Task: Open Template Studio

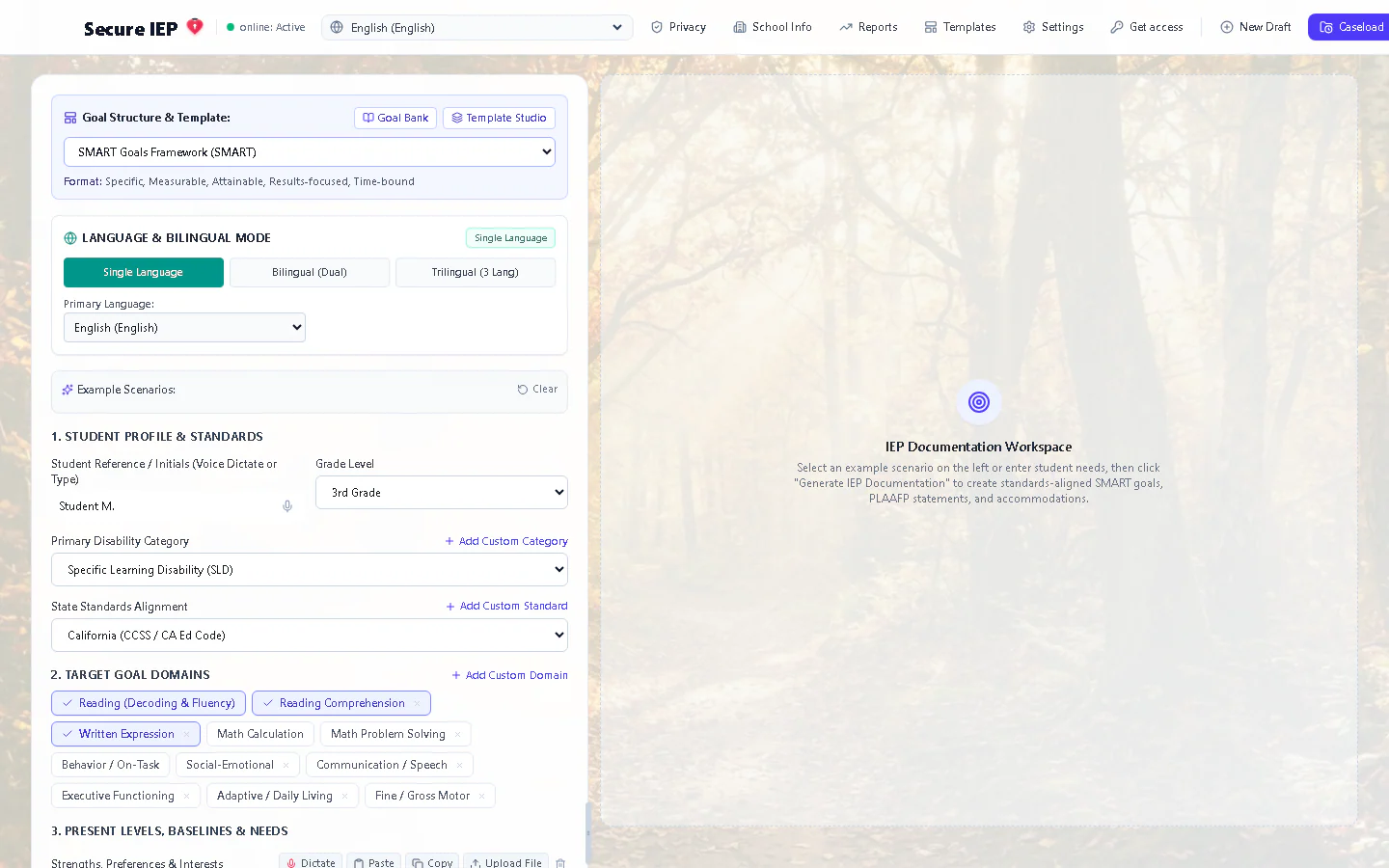Action: coord(499,118)
